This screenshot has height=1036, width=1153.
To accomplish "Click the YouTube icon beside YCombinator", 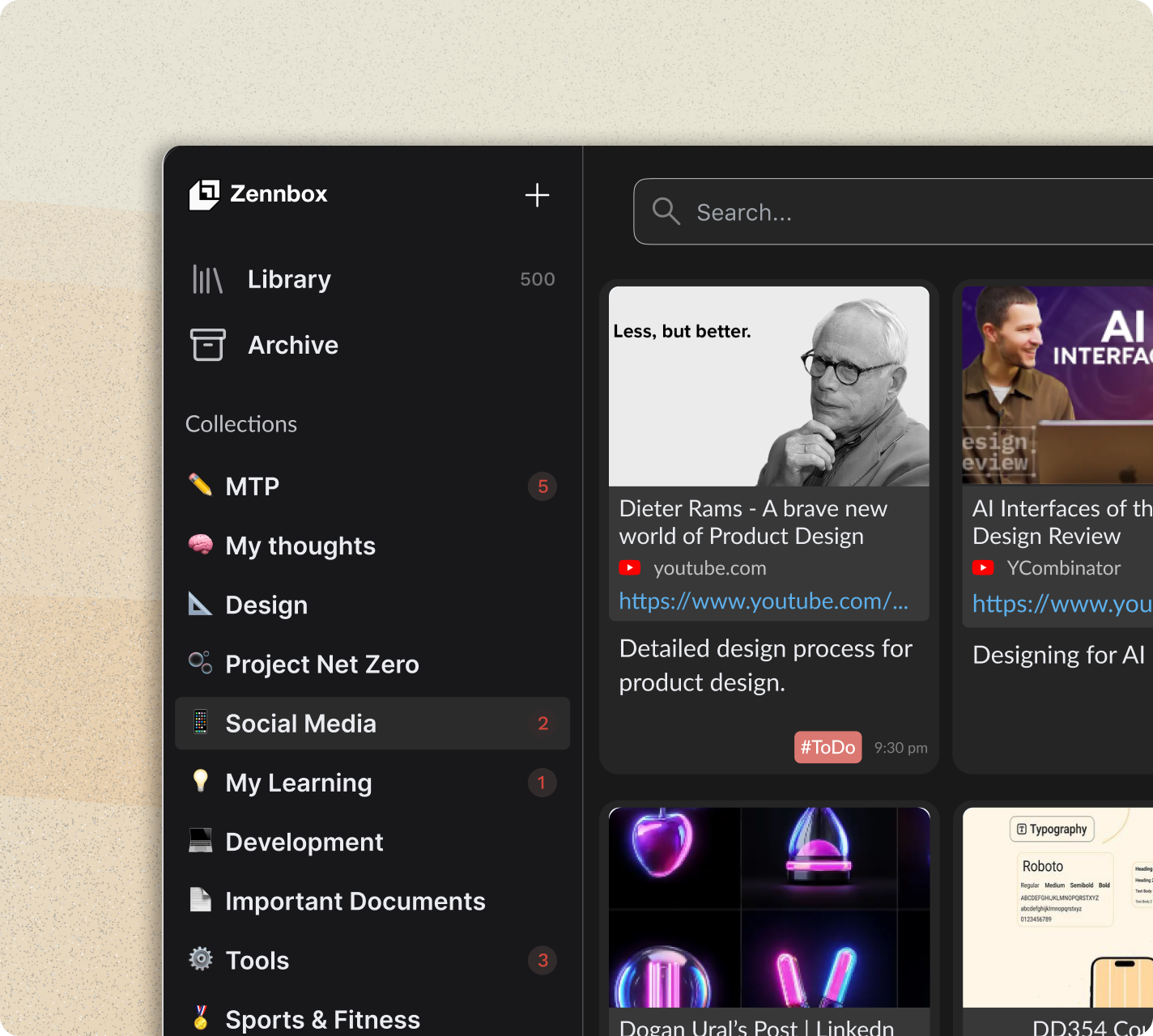I will [x=983, y=568].
